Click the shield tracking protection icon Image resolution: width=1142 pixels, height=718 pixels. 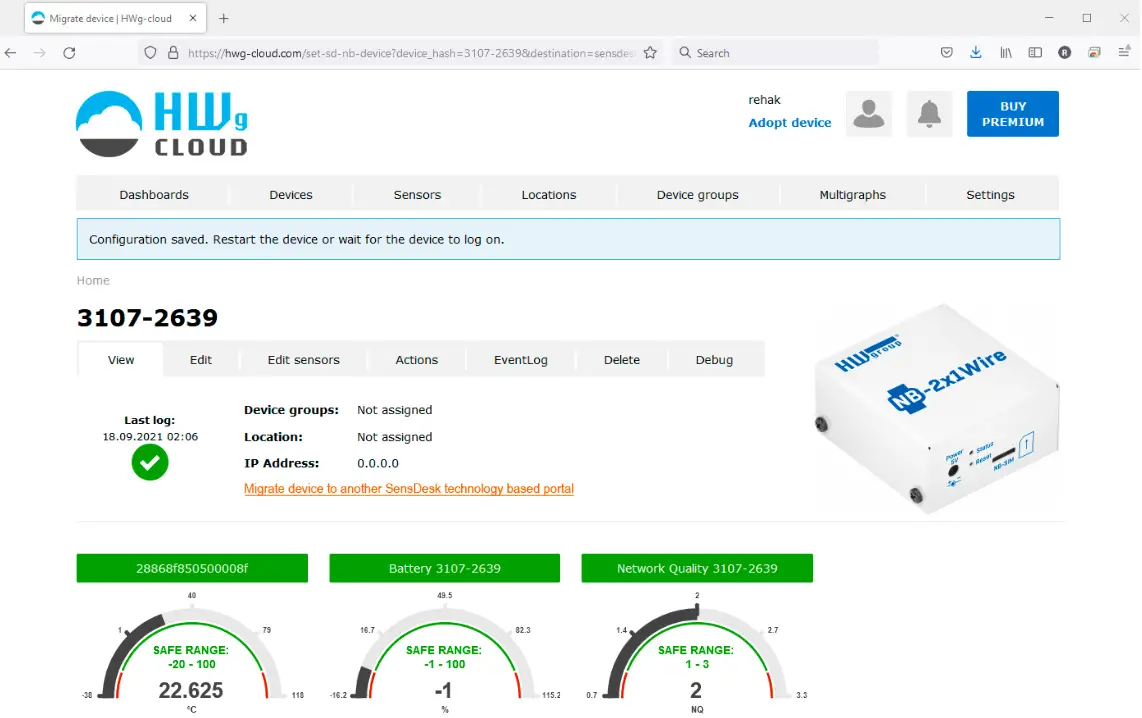pyautogui.click(x=150, y=52)
